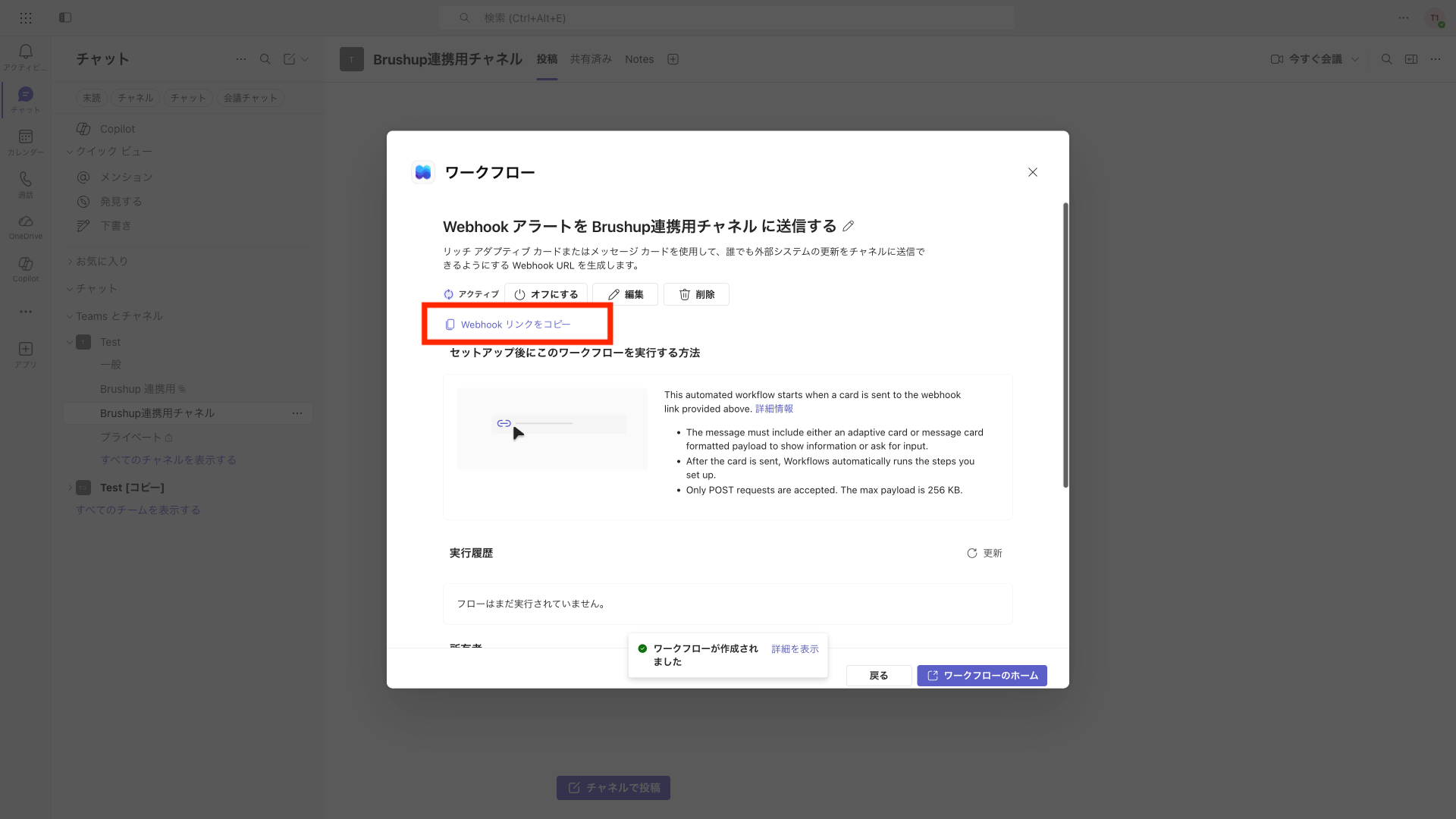
Task: Click 編集 button in workflow
Action: (x=625, y=294)
